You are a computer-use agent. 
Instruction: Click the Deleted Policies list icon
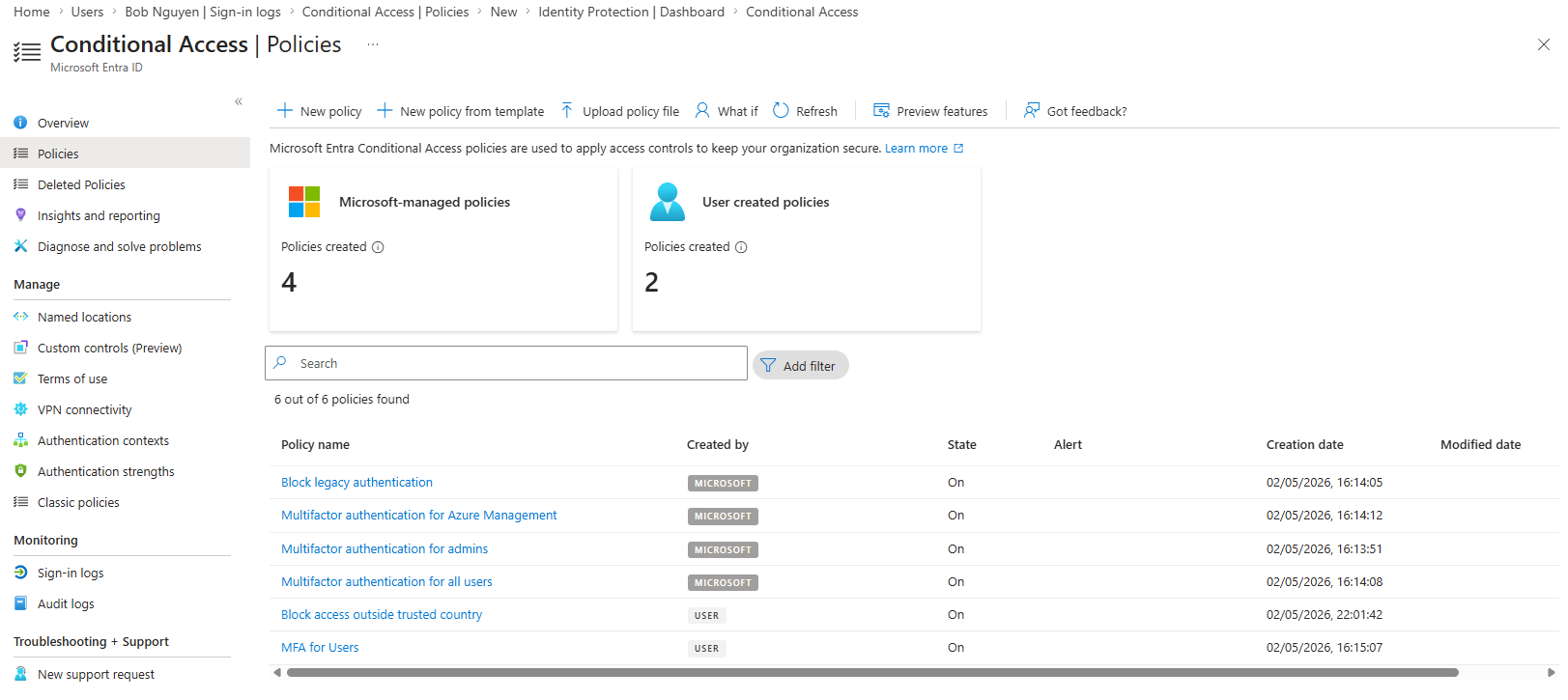coord(20,184)
